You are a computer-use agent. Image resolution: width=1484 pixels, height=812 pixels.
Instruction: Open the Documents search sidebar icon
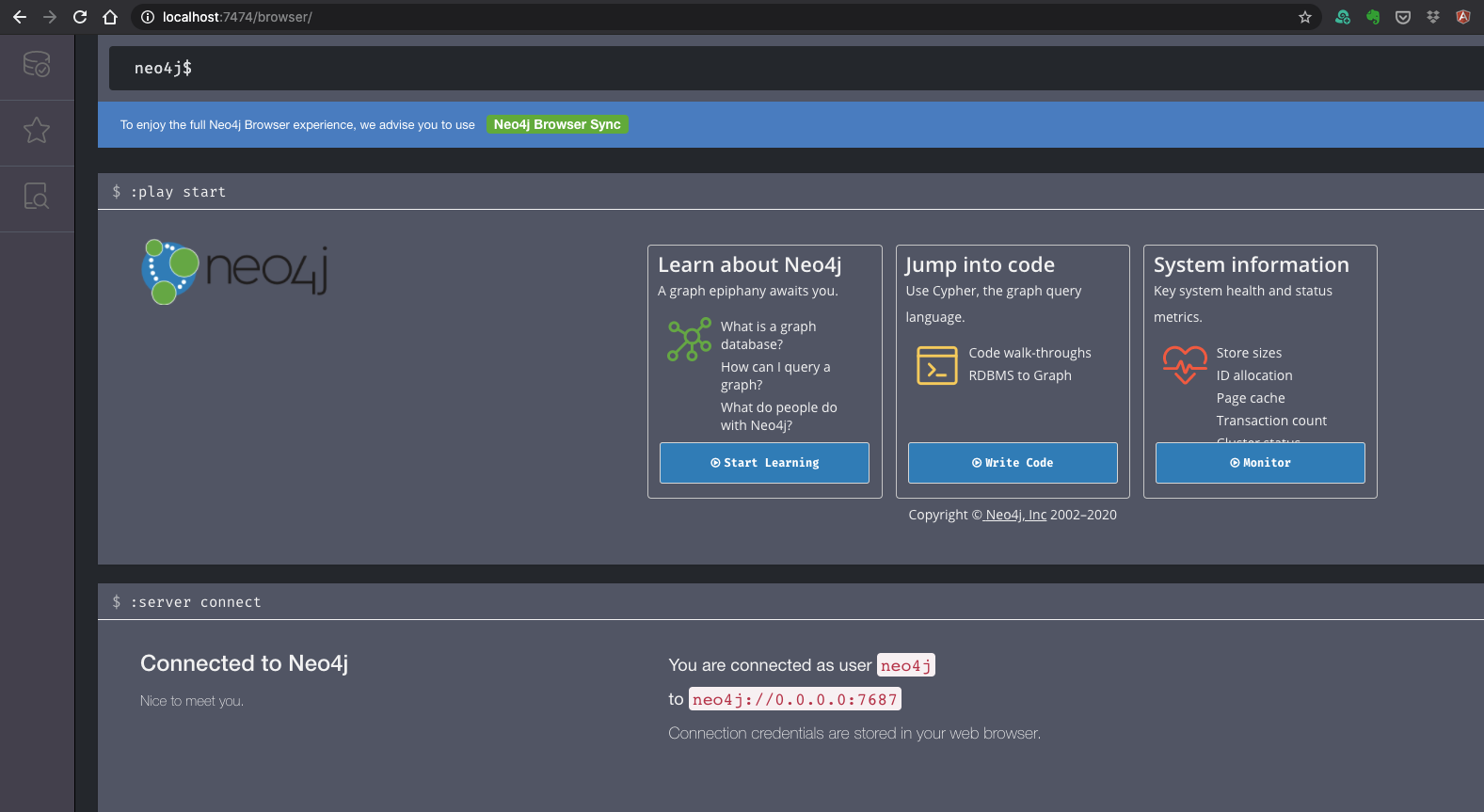[37, 196]
